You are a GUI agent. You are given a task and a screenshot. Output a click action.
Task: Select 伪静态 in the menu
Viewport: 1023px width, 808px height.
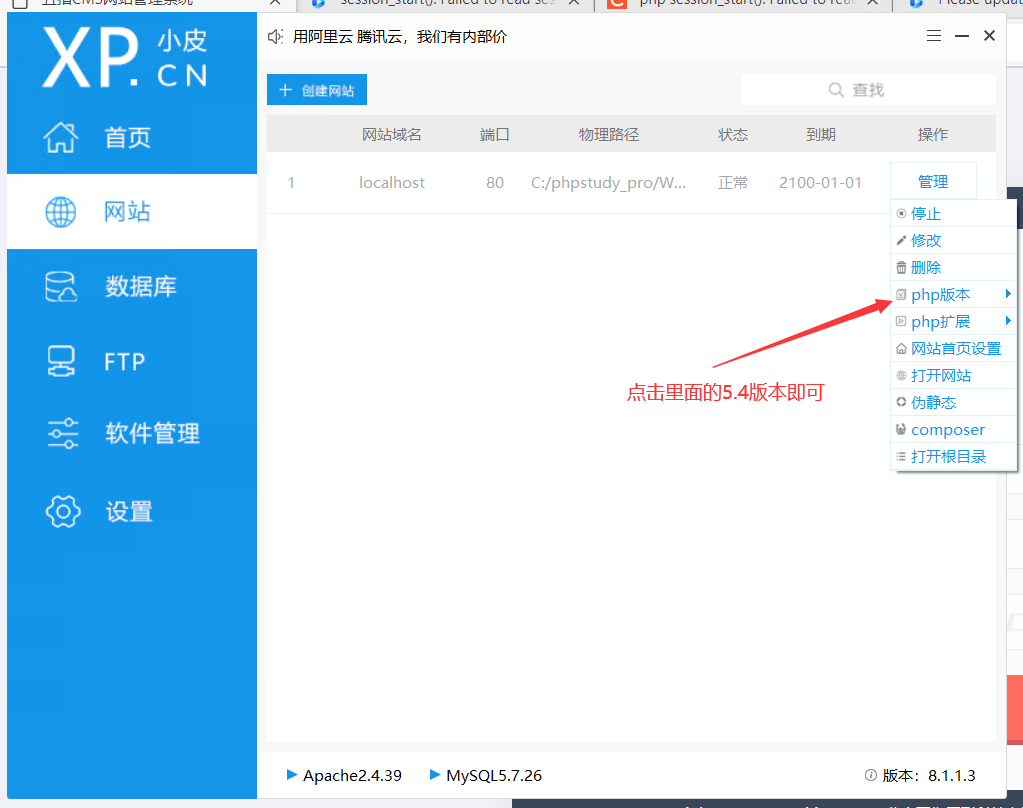coord(953,402)
